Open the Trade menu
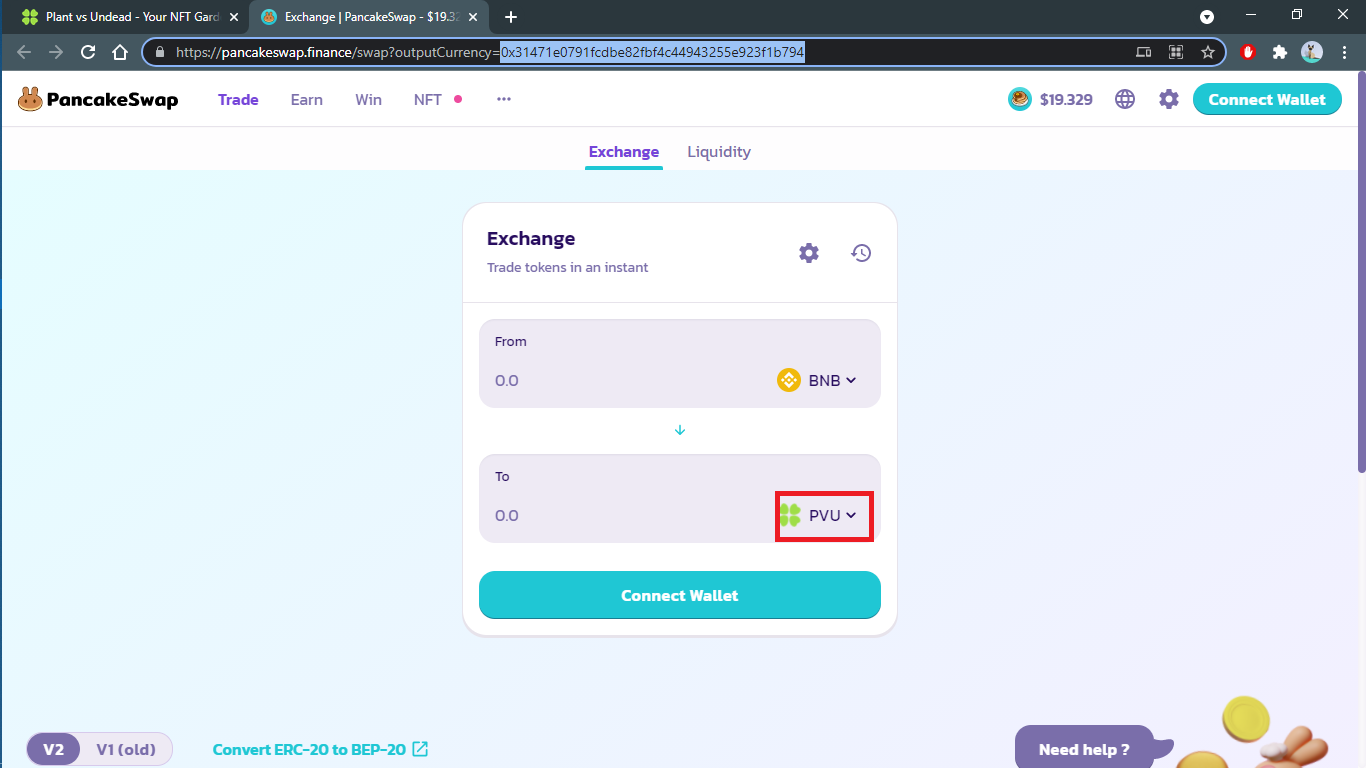The image size is (1366, 768). click(x=238, y=99)
